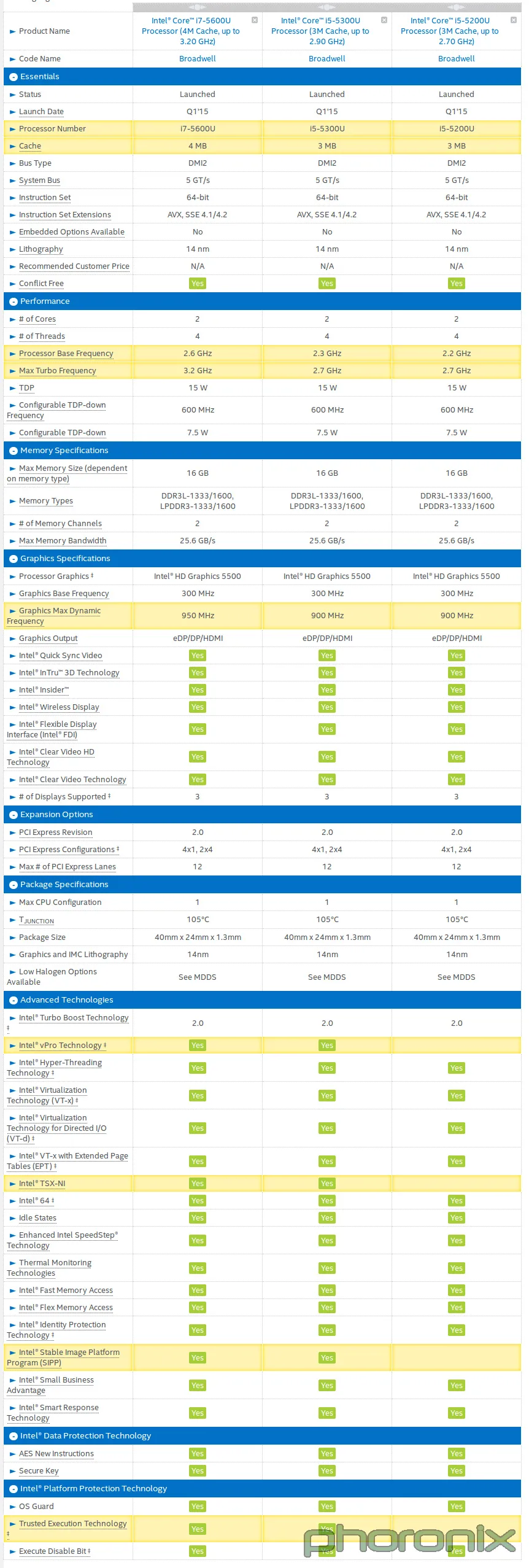Click the Intel Wireless Display row label
The width and height of the screenshot is (529, 1568).
(59, 707)
